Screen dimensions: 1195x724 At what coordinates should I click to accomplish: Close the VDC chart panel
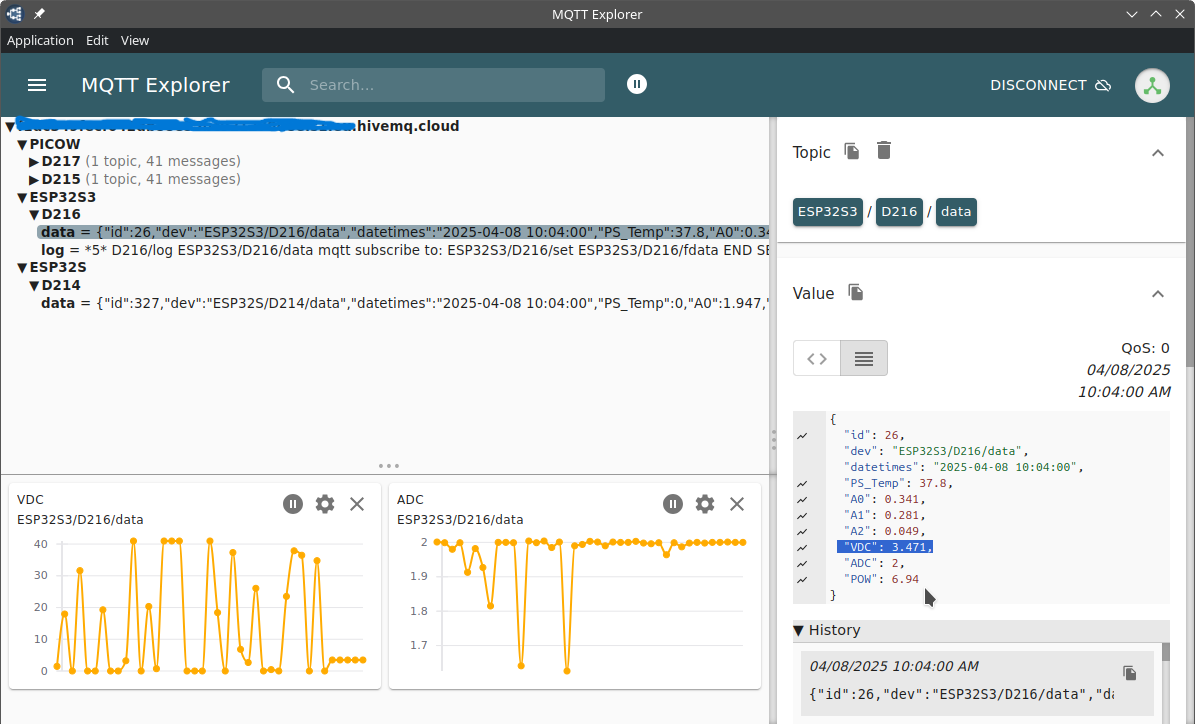(x=357, y=504)
